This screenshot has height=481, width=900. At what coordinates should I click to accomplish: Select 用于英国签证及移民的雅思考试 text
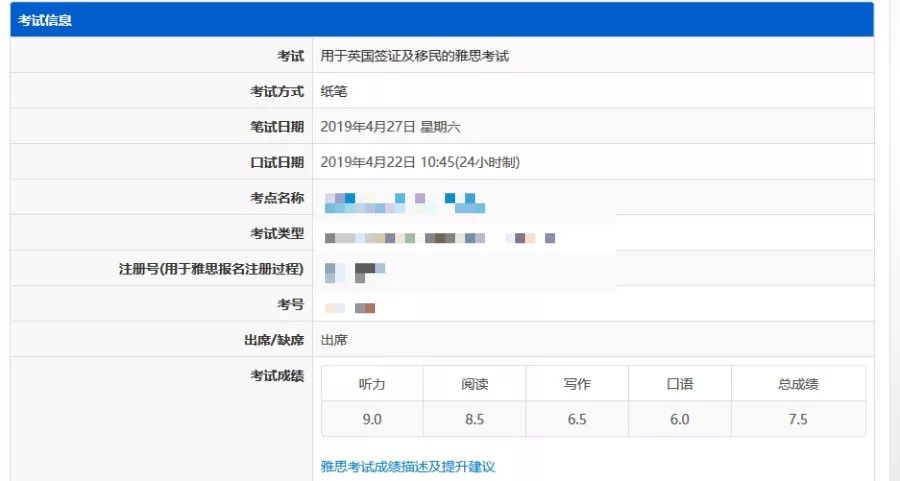[x=414, y=56]
